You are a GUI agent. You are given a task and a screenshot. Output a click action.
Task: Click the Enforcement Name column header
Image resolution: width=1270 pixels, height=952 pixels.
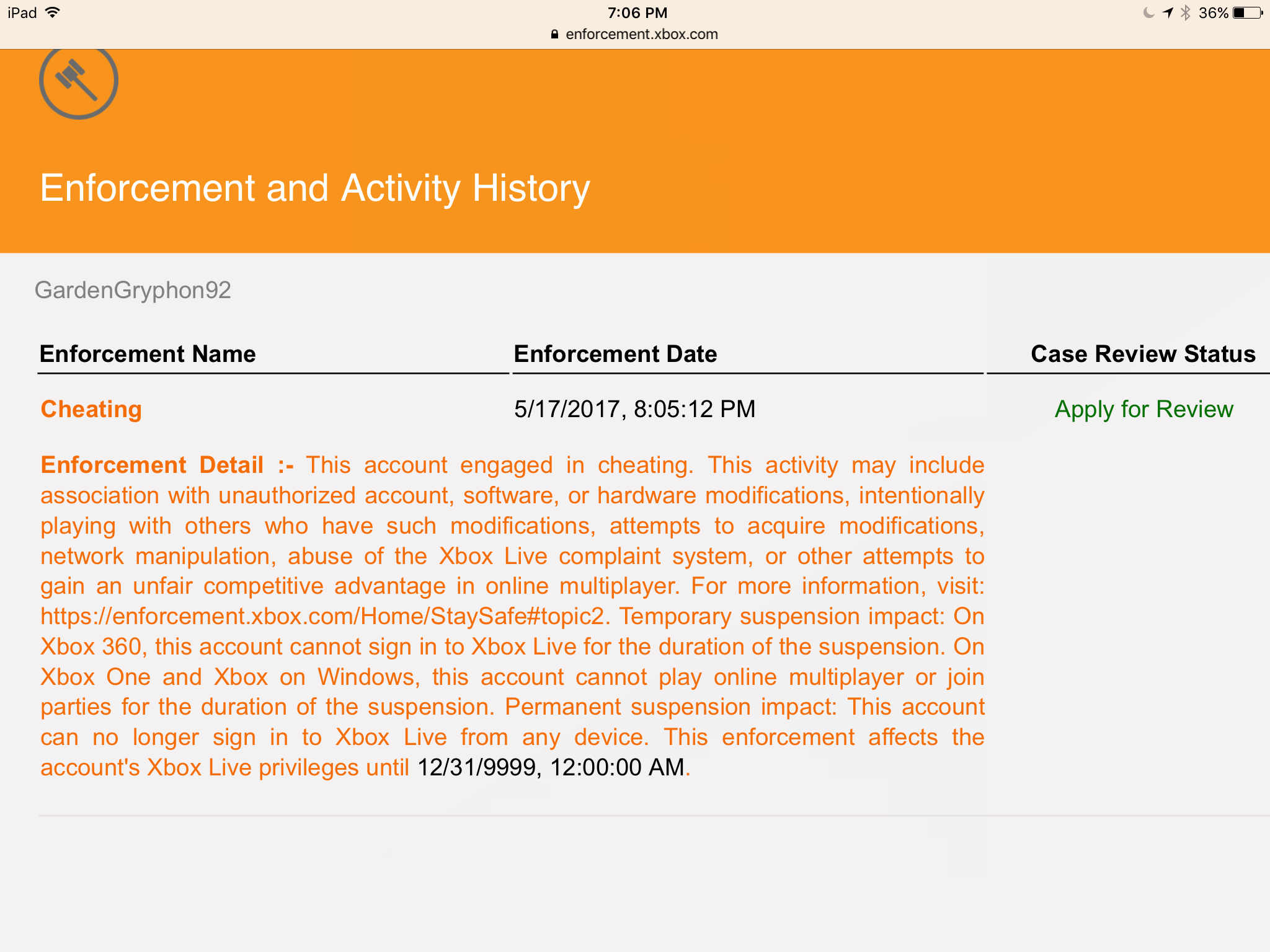click(148, 354)
